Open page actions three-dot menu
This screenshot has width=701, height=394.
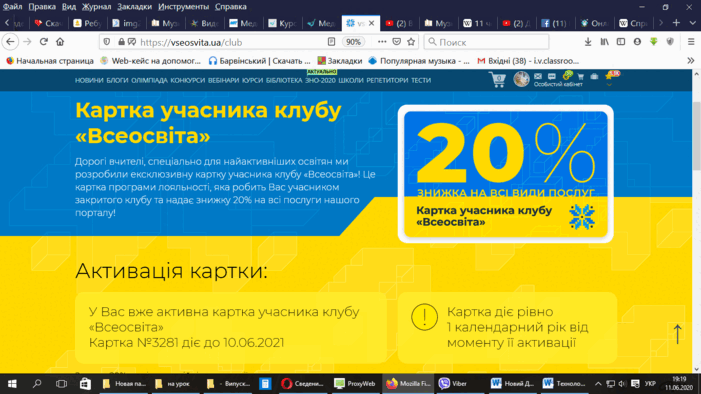pos(382,42)
